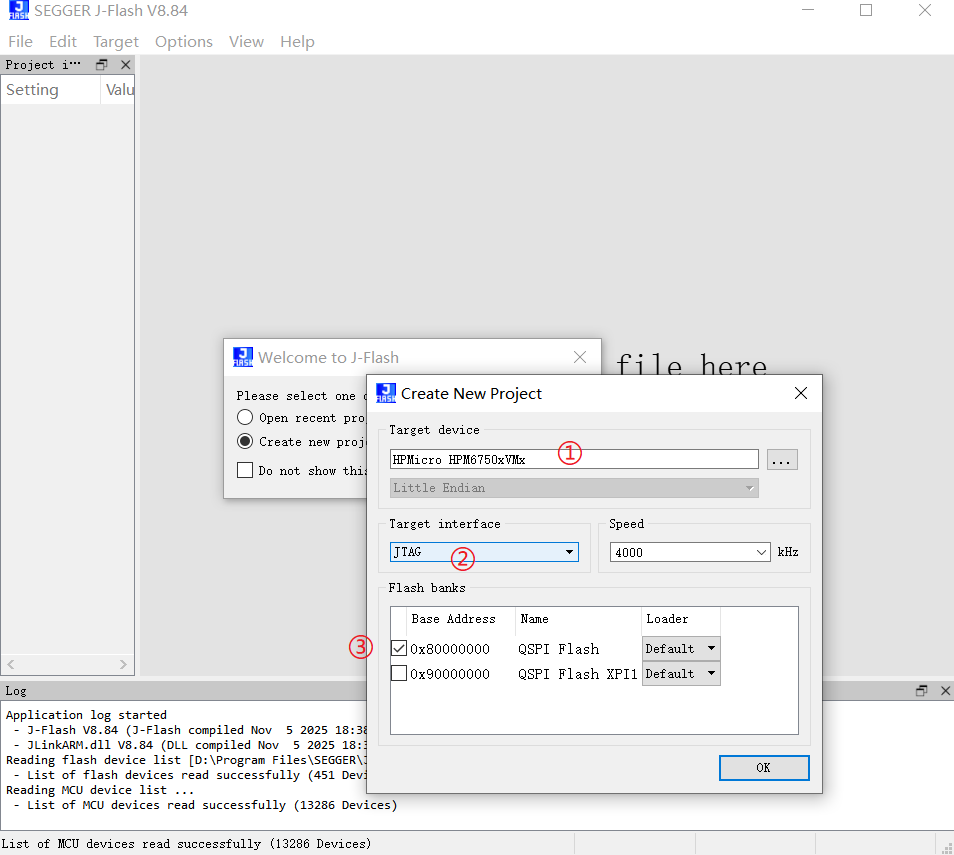The image size is (954, 855).
Task: Open the View menu
Action: (x=246, y=41)
